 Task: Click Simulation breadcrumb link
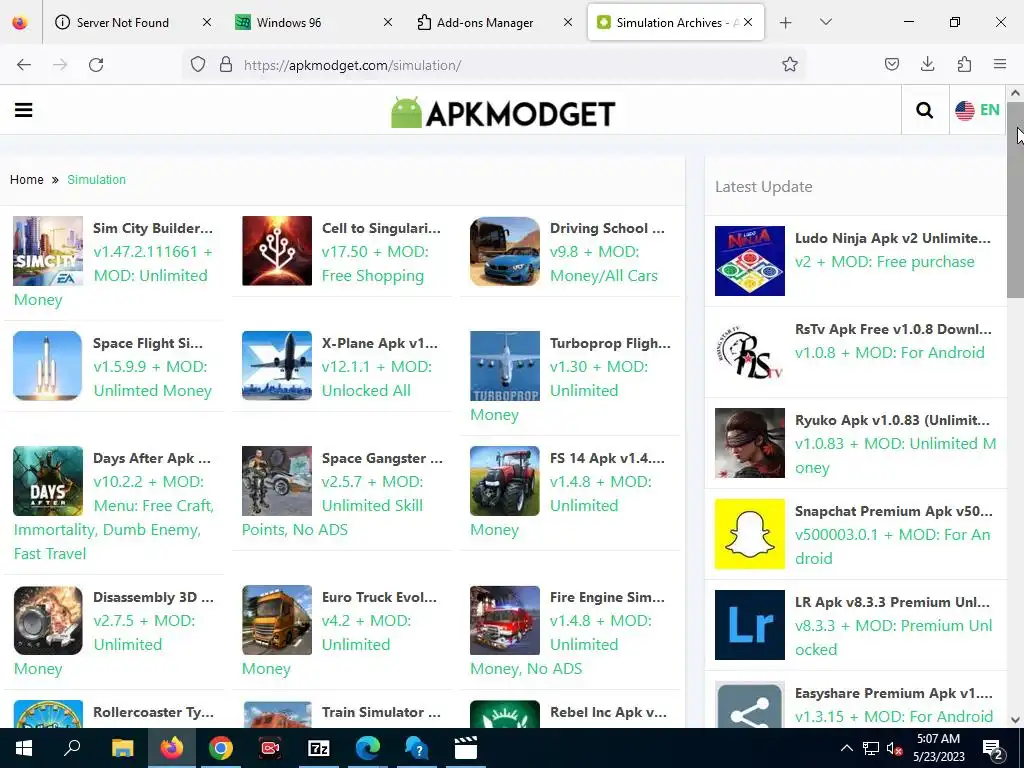[x=97, y=180]
